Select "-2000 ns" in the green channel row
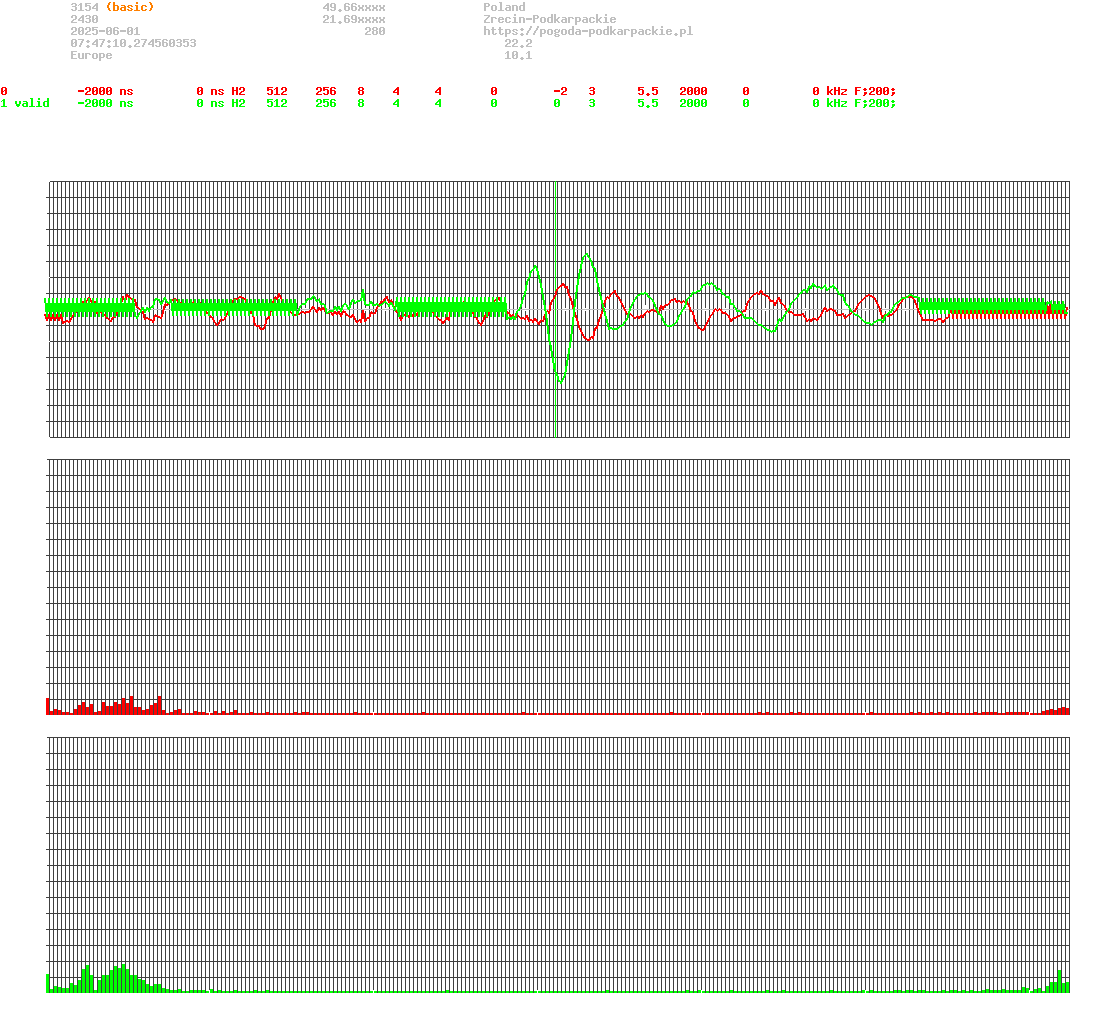 (x=105, y=103)
